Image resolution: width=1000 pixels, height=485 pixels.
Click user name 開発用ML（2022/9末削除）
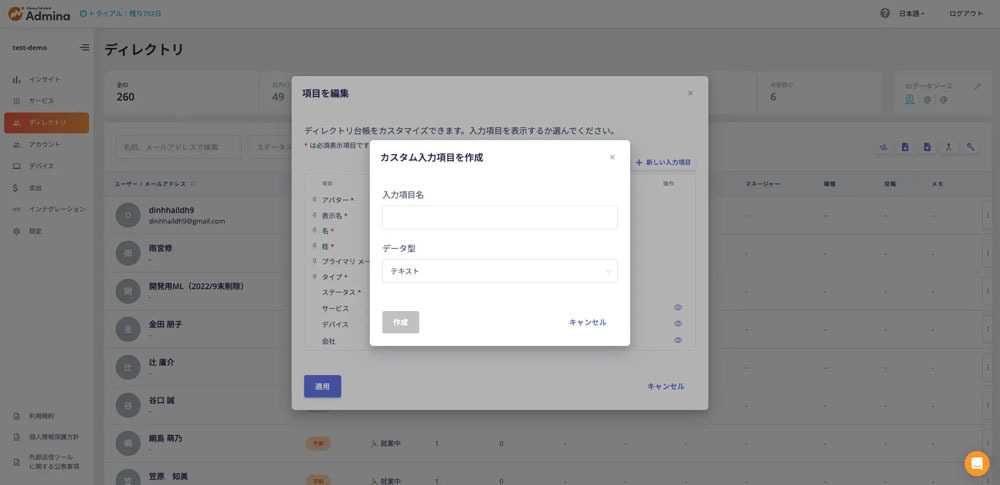[x=196, y=287]
